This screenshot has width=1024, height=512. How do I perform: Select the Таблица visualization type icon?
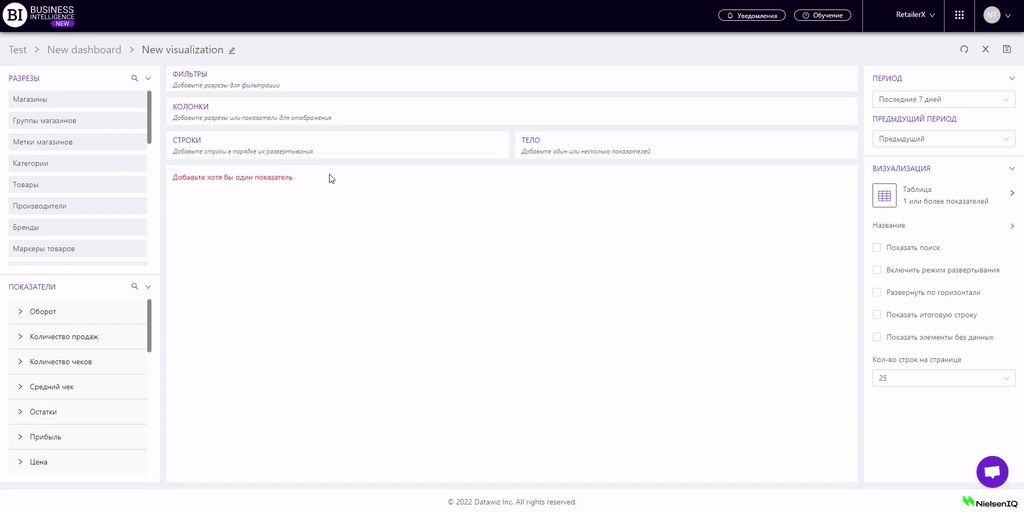[x=884, y=195]
